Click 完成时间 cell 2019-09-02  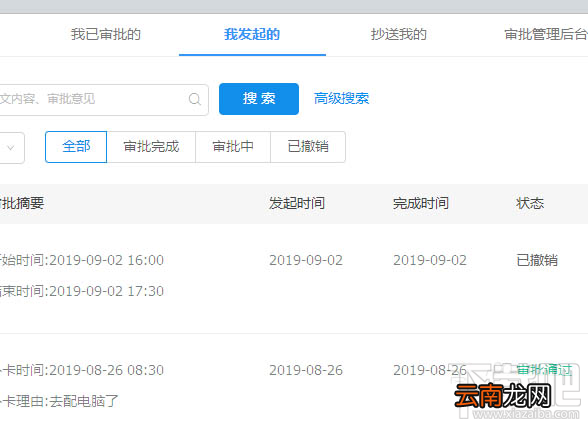pyautogui.click(x=430, y=260)
